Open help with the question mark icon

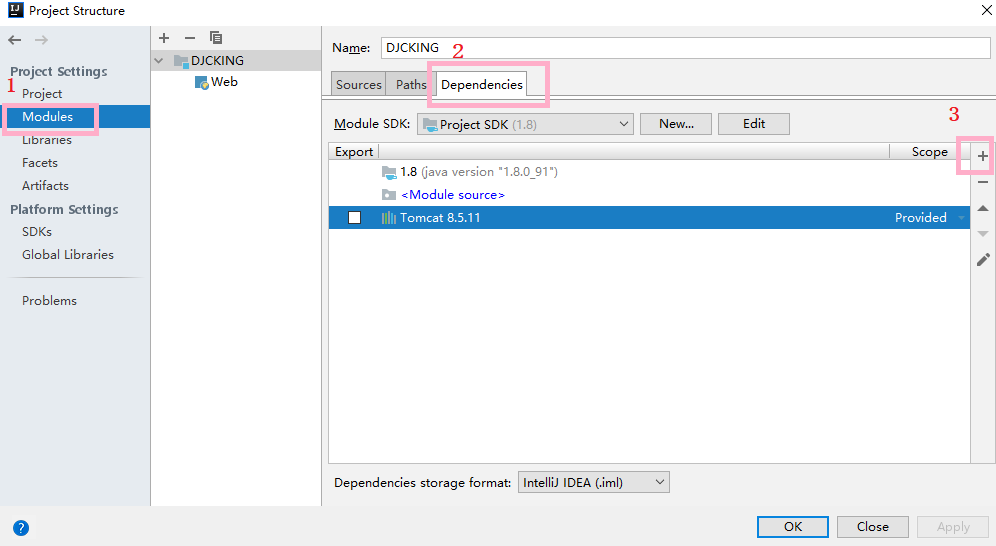[x=21, y=528]
